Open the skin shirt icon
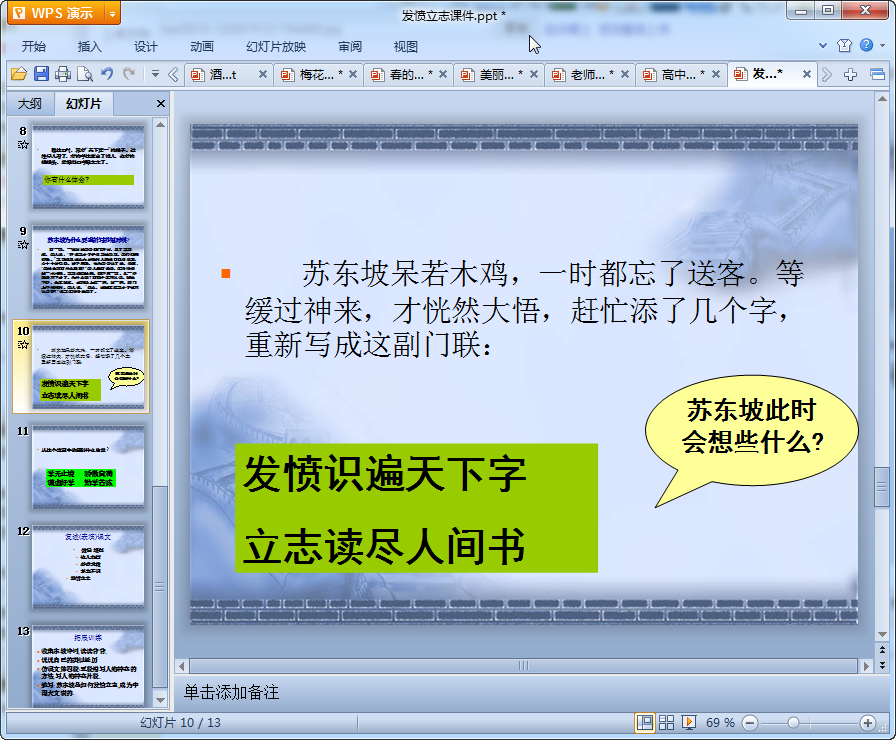This screenshot has height=740, width=896. pos(845,45)
